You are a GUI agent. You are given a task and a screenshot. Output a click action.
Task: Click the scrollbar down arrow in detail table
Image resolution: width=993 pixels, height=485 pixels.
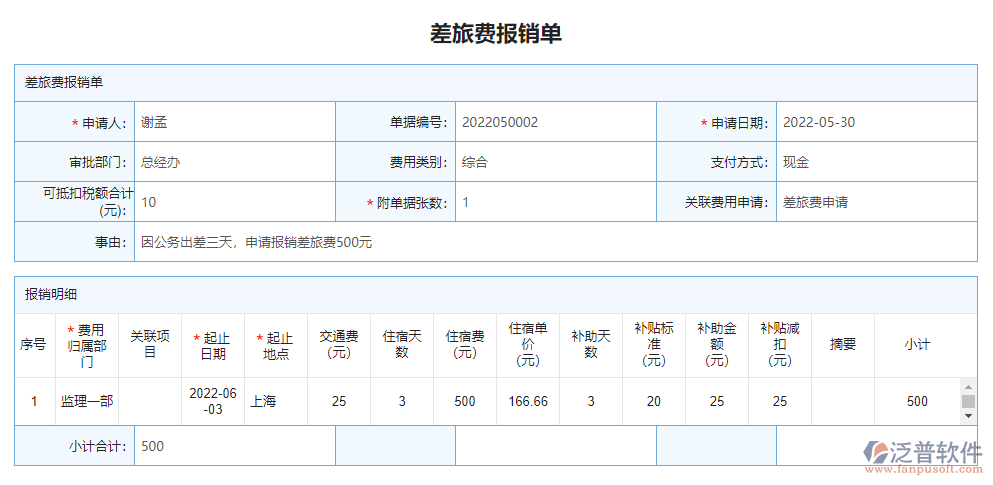[967, 417]
